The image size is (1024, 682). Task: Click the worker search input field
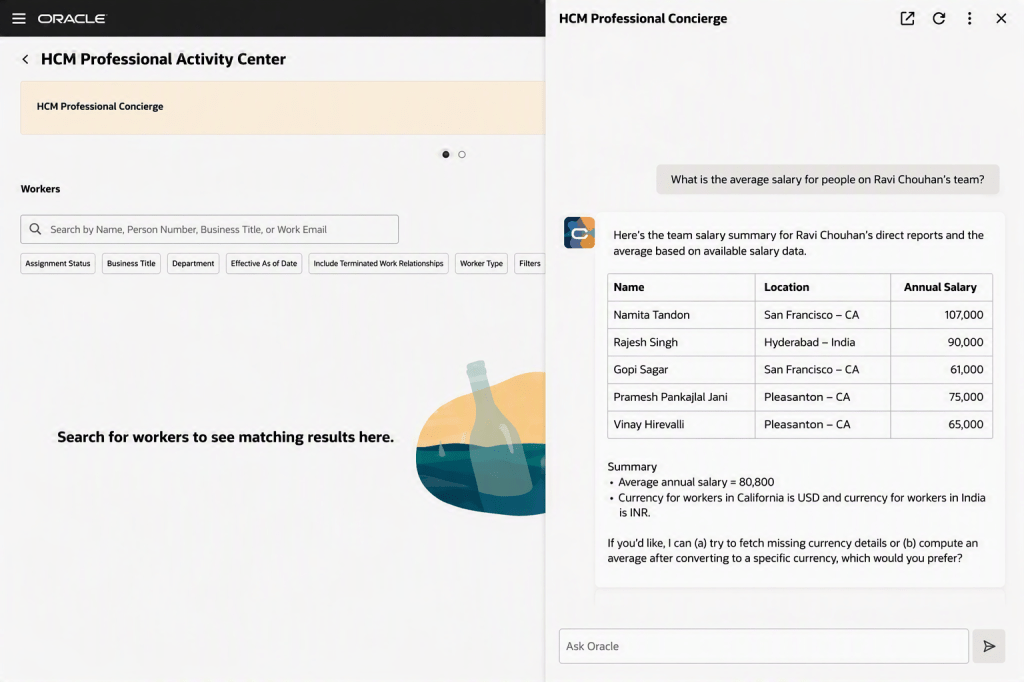pyautogui.click(x=210, y=229)
